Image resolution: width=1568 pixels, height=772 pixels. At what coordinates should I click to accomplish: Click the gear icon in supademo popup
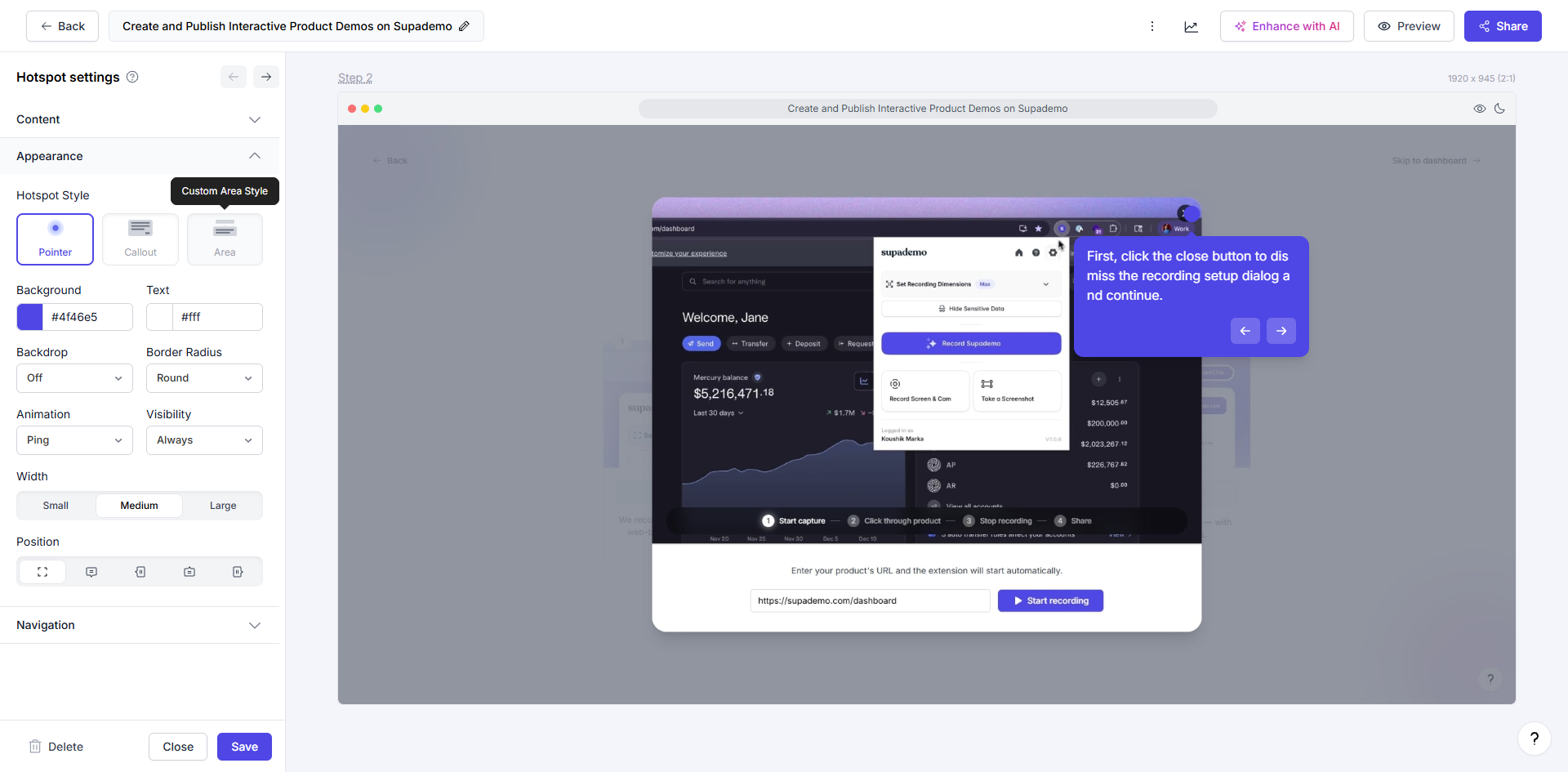[1053, 252]
